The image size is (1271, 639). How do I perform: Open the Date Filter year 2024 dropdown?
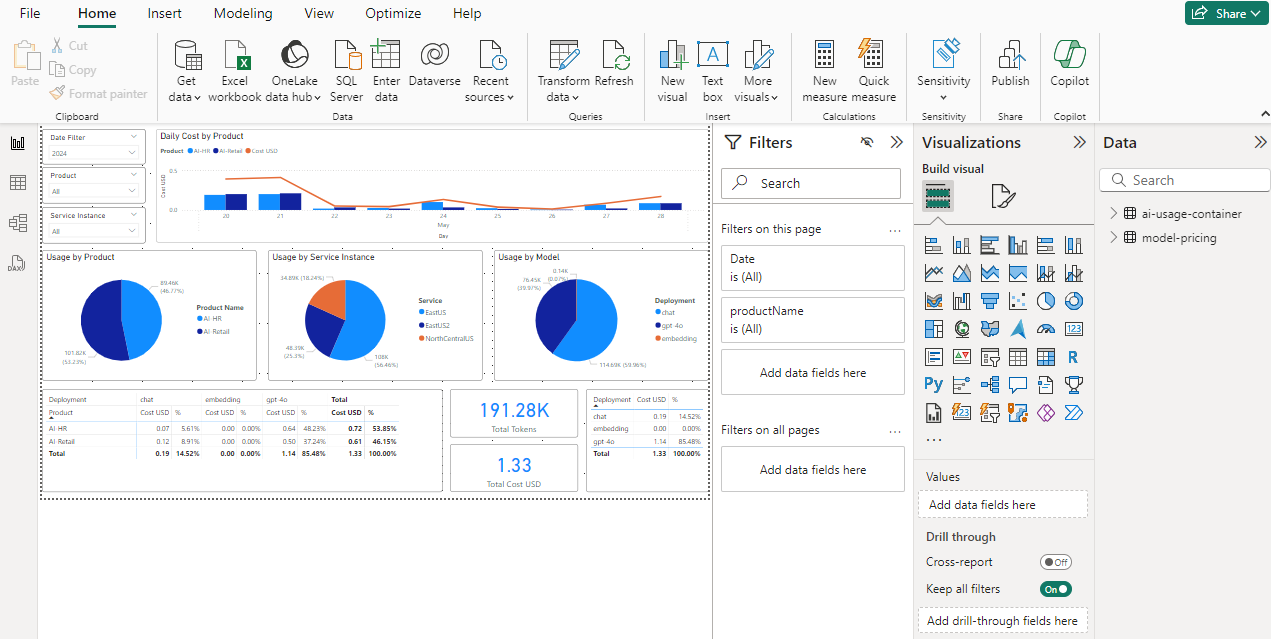point(94,153)
